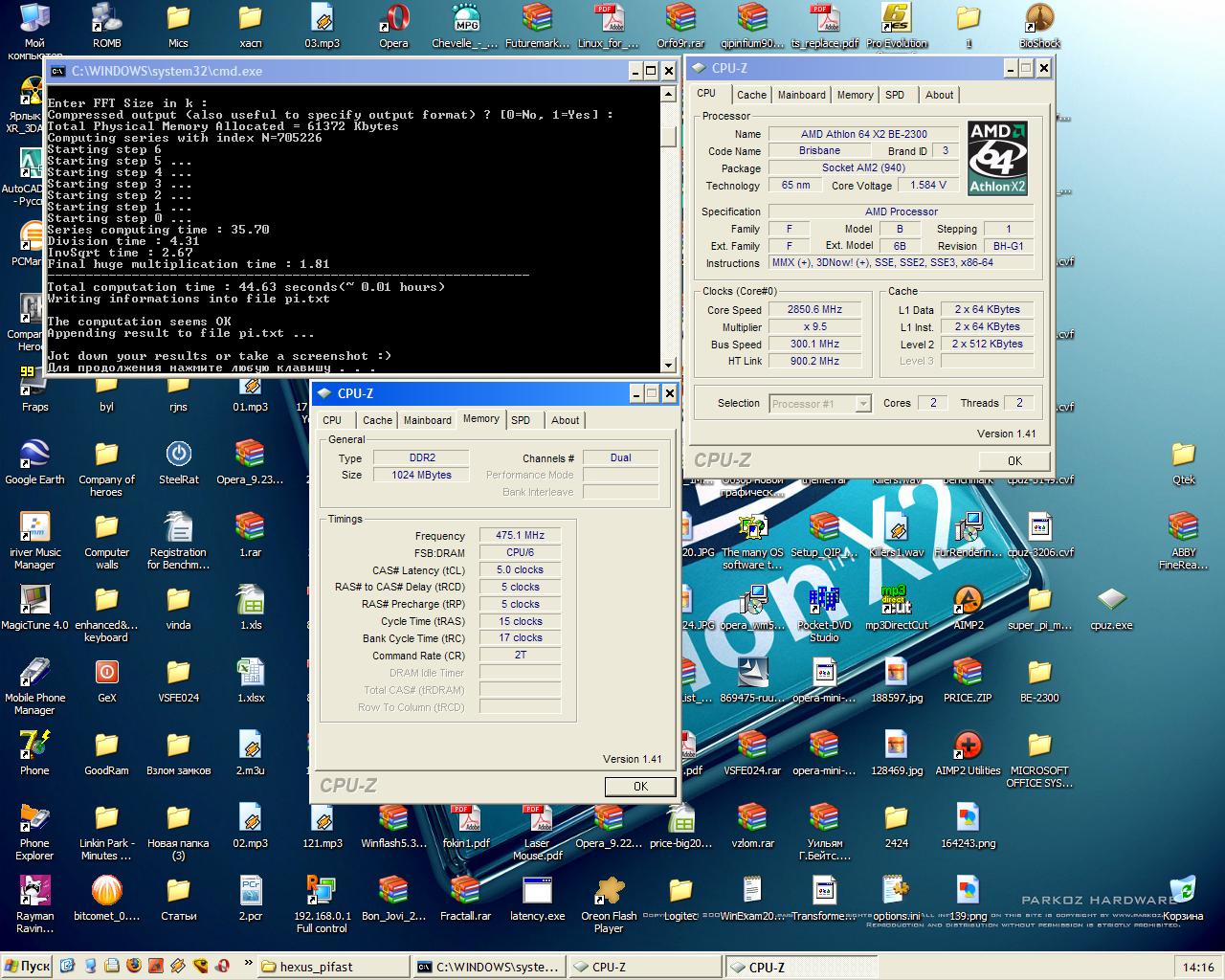Open Pro Evolution desktop shortcut
The height and width of the screenshot is (980, 1225).
[897, 25]
